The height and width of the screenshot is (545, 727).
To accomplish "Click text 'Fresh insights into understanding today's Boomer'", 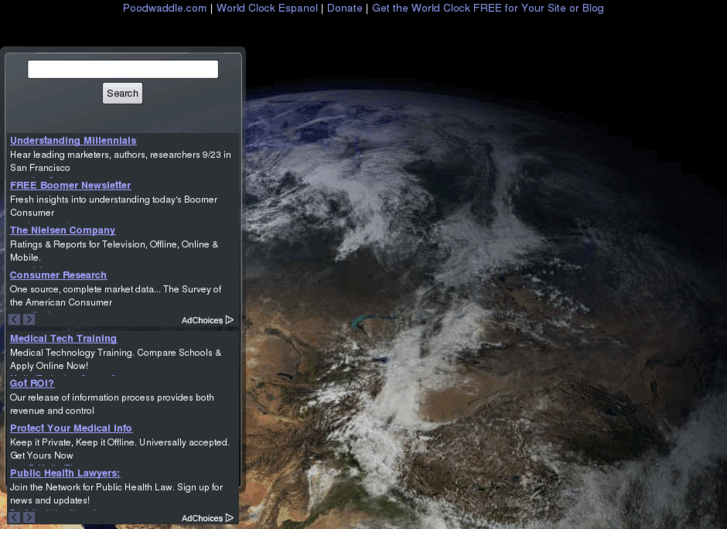I will point(114,199).
